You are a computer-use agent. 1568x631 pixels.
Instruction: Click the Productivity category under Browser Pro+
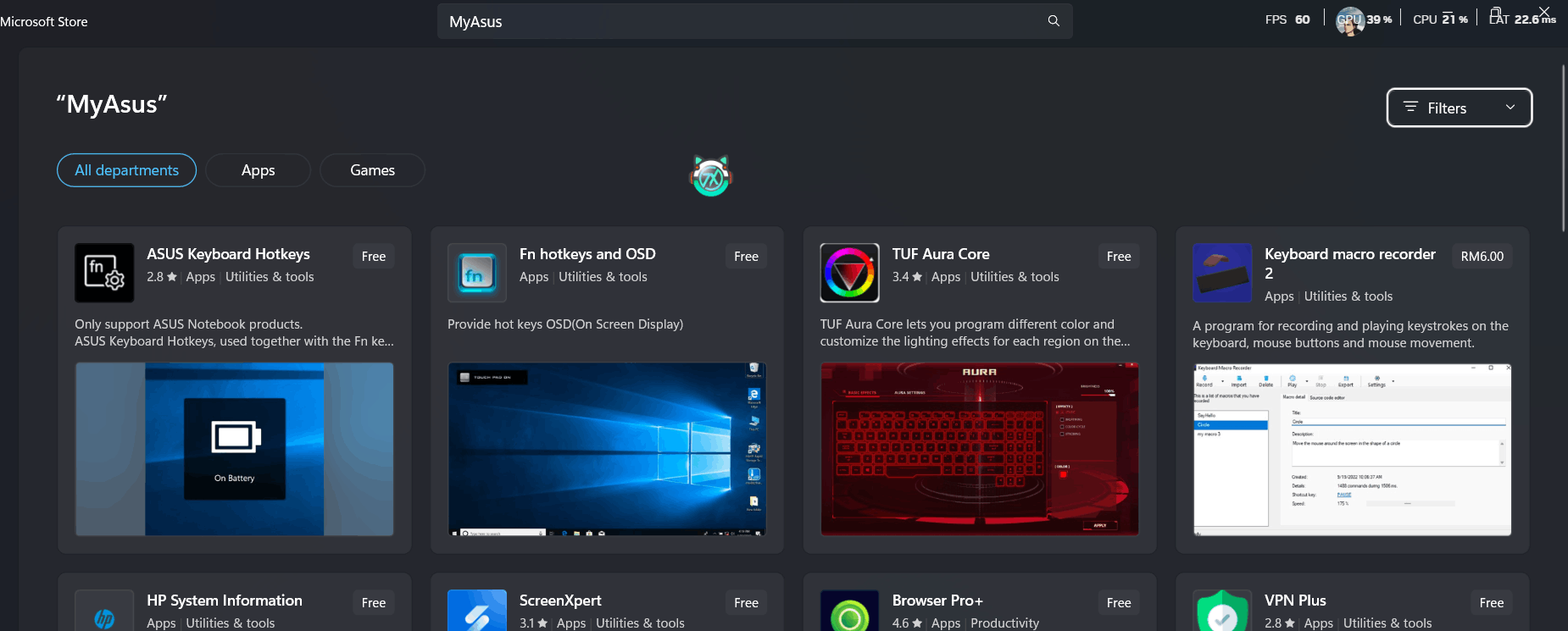[1004, 623]
